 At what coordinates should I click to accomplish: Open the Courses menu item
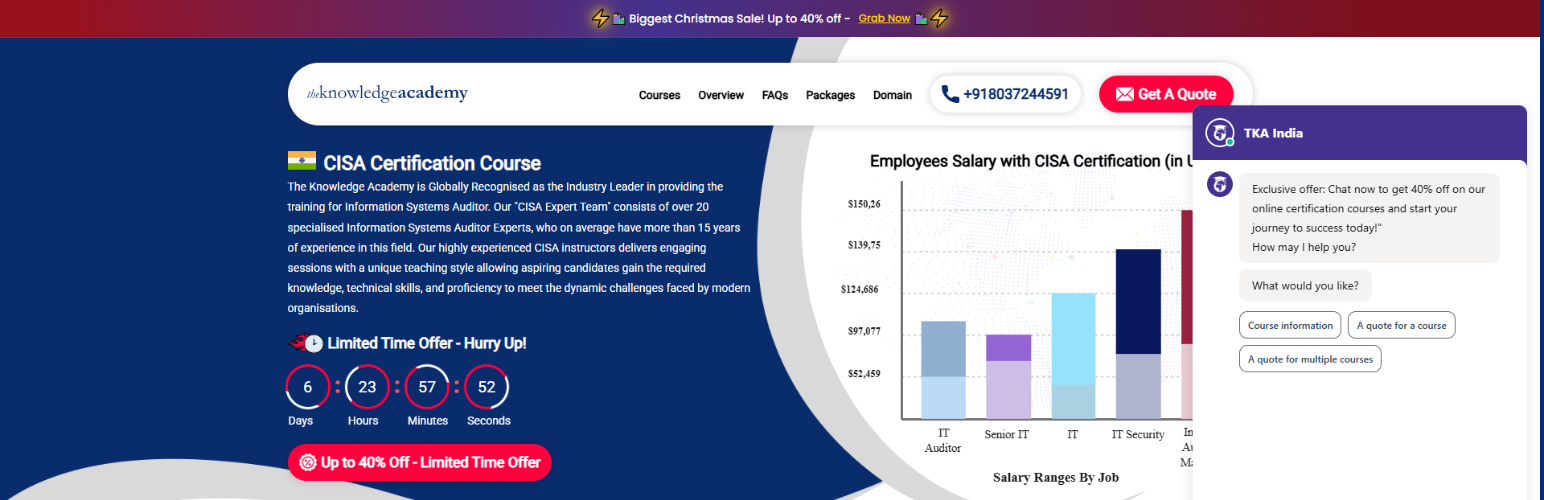click(x=659, y=95)
